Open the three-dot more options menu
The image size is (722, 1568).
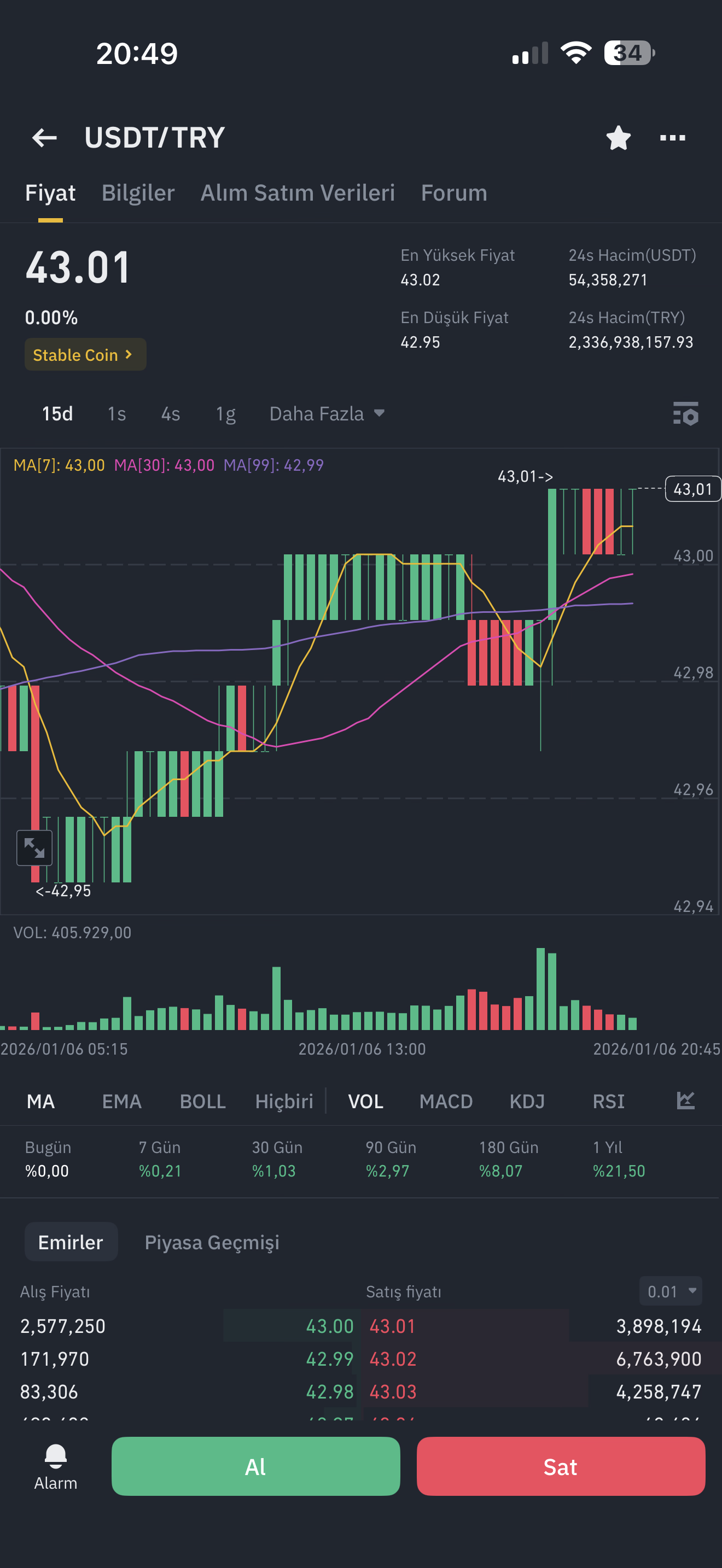coord(672,138)
